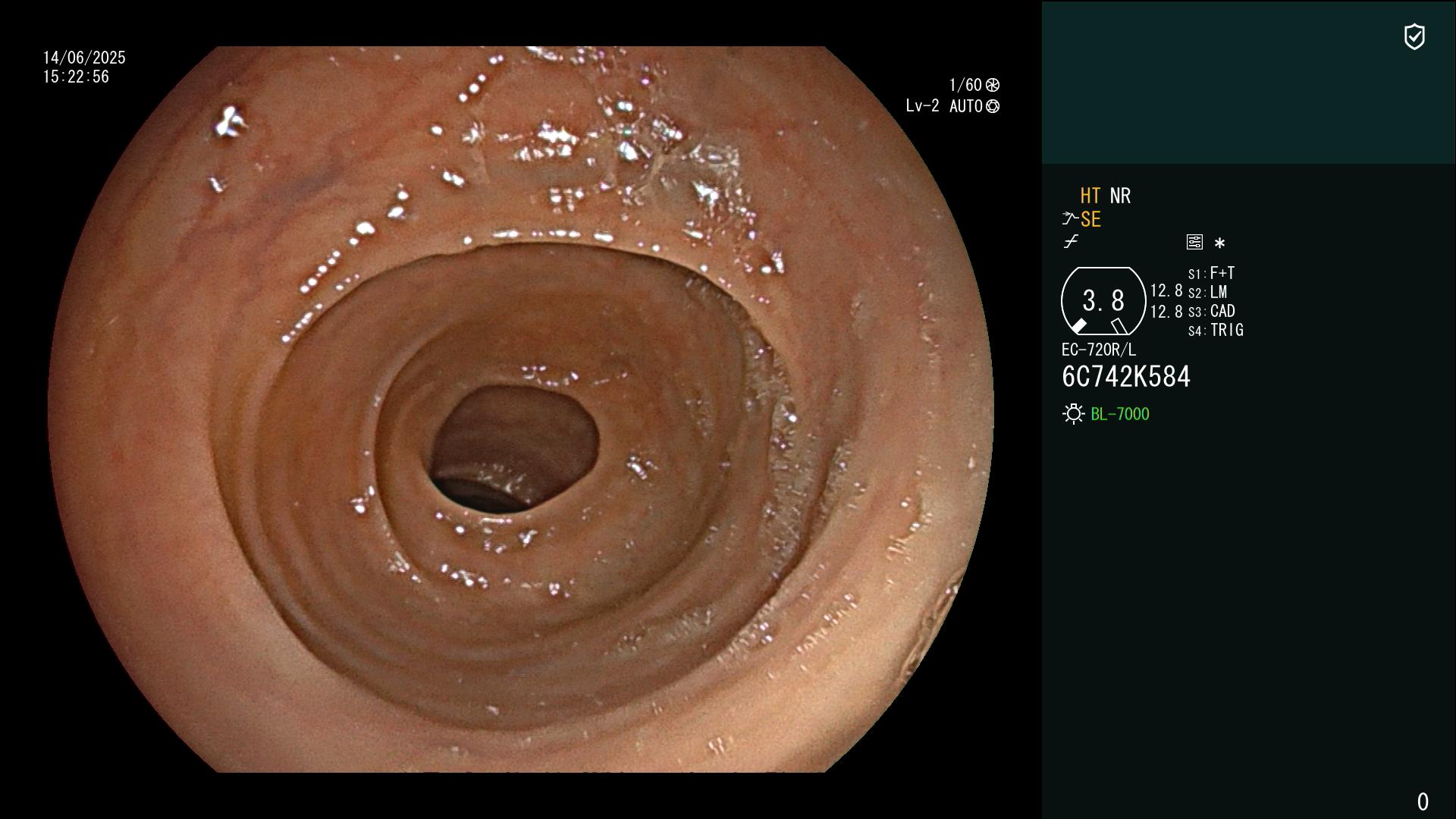Open the sliders settings icon
Image resolution: width=1456 pixels, height=819 pixels.
tap(1194, 242)
